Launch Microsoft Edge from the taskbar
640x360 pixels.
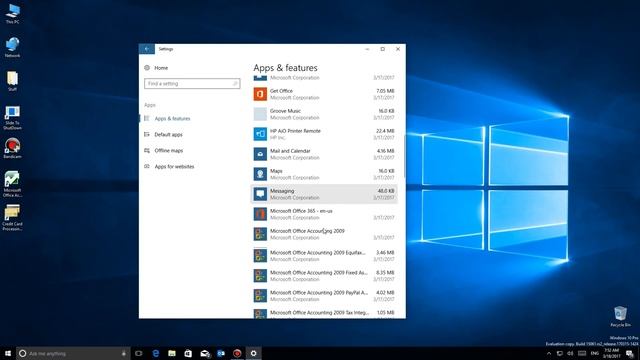[x=156, y=353]
